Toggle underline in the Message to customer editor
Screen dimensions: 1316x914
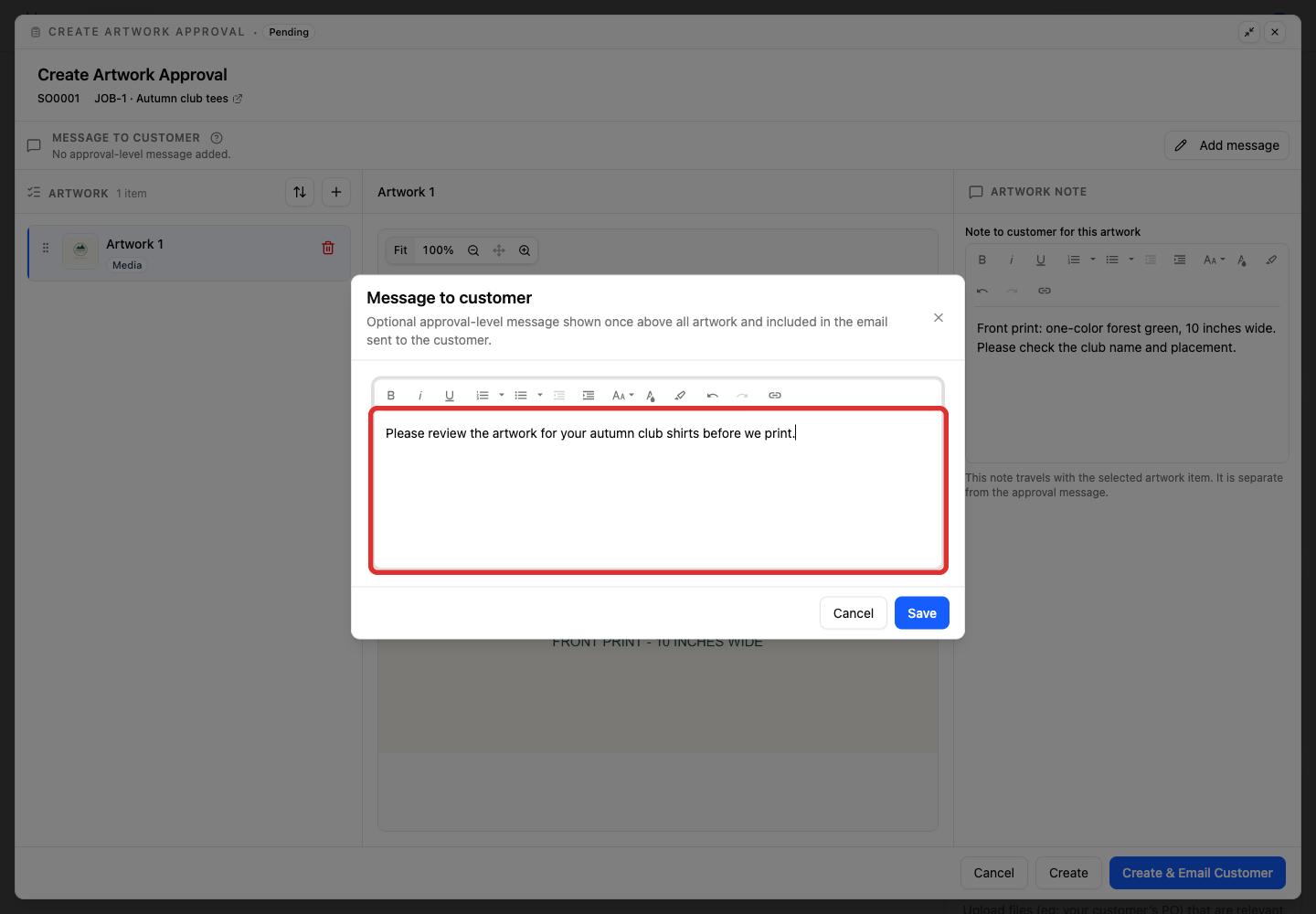click(450, 396)
